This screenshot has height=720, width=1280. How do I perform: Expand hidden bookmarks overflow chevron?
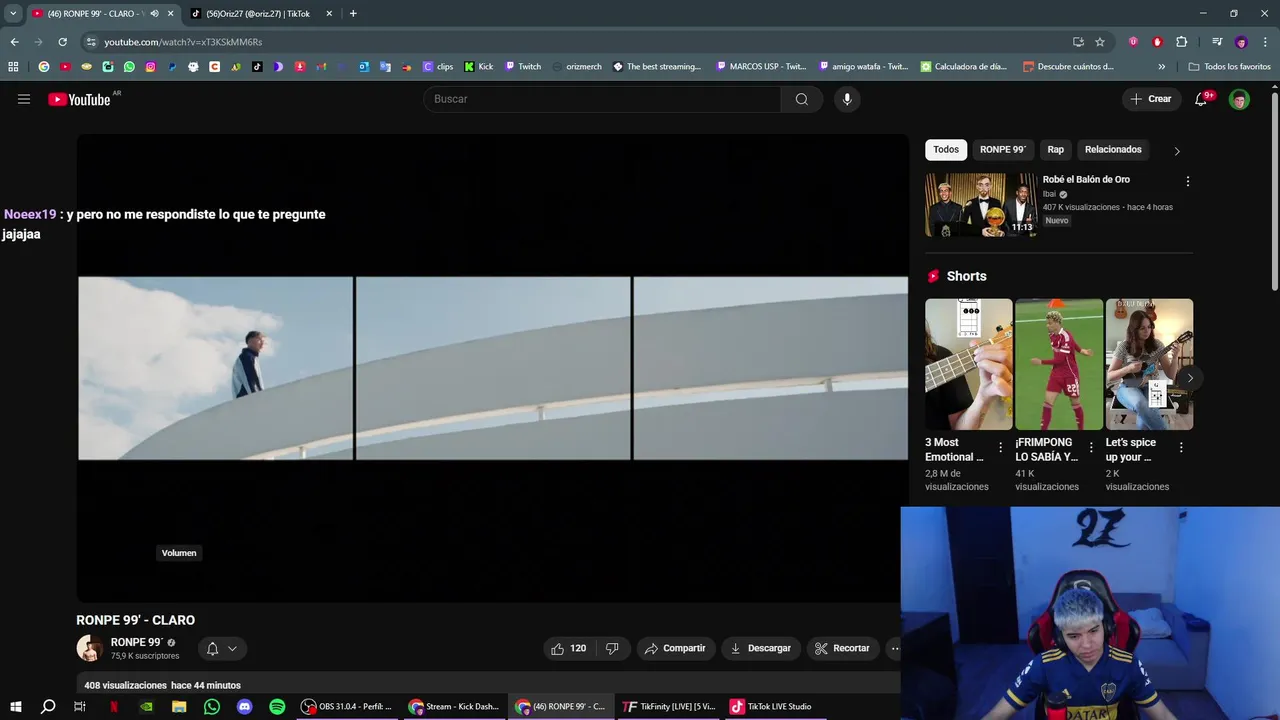tap(1161, 67)
